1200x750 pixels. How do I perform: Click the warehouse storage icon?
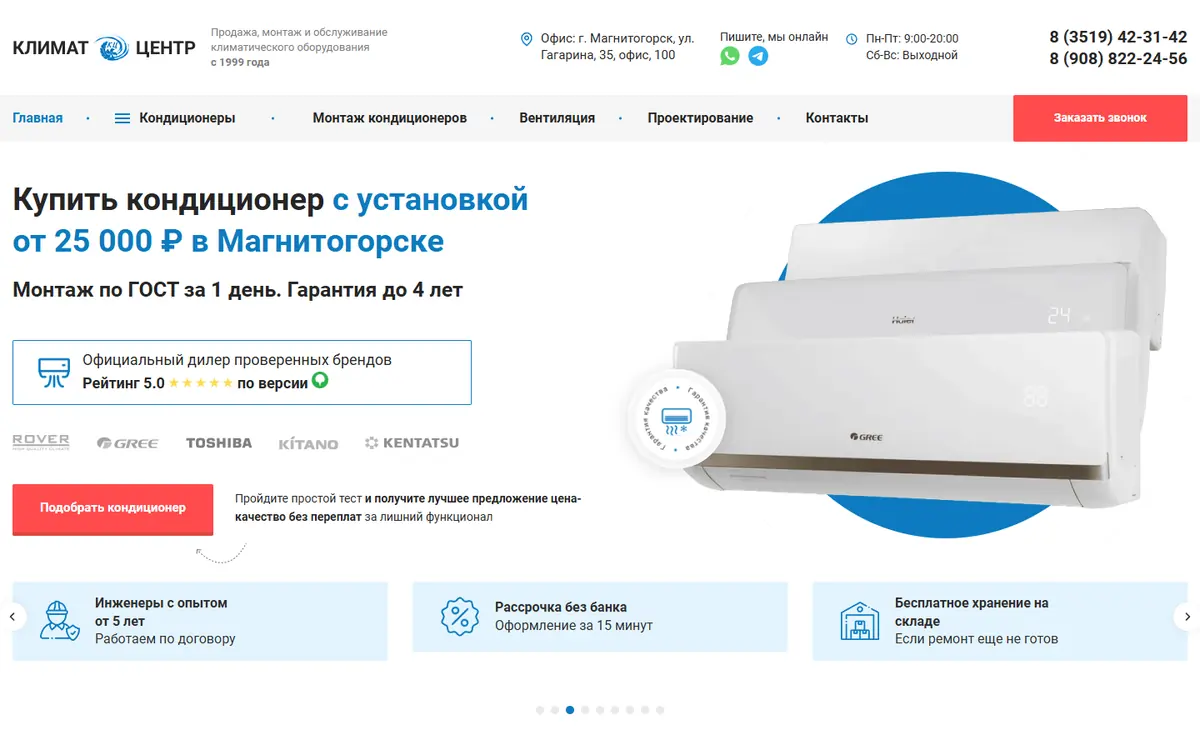[859, 621]
